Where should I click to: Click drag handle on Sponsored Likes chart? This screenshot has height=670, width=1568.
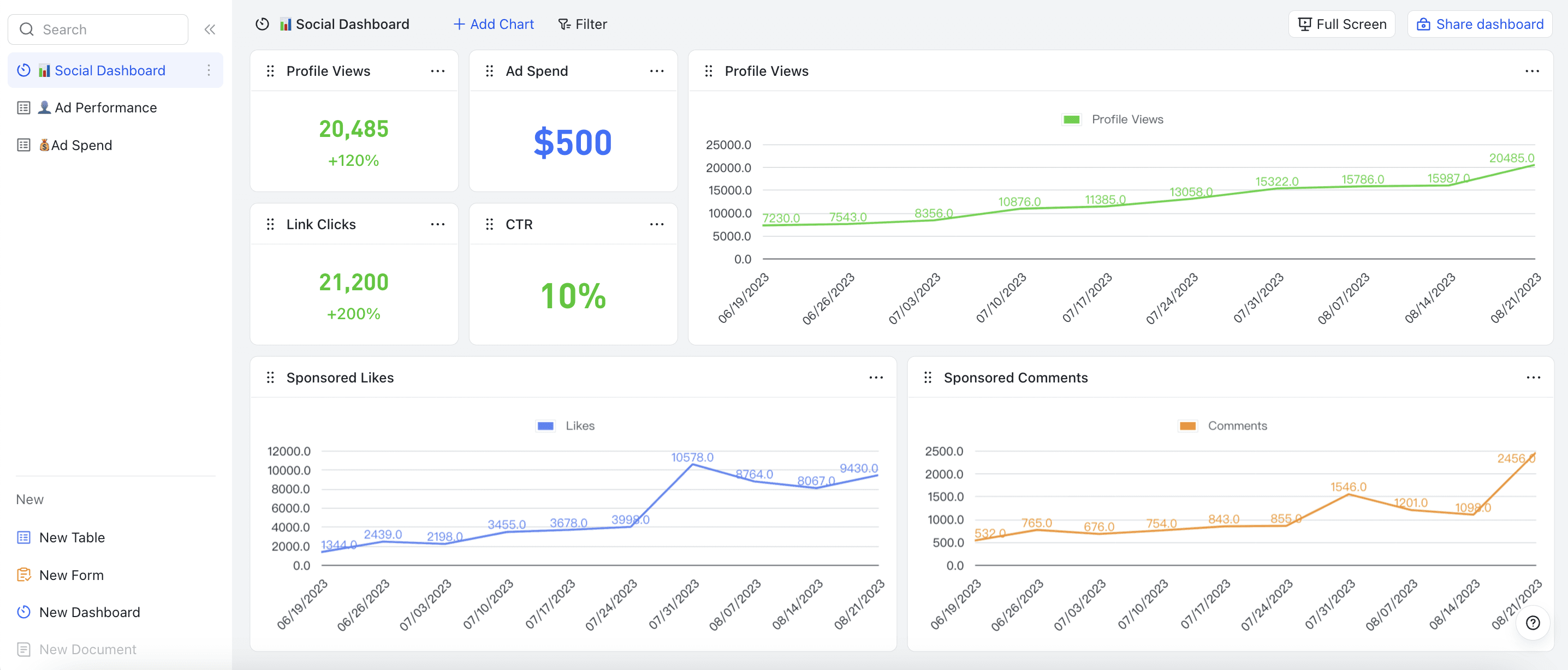click(x=270, y=378)
